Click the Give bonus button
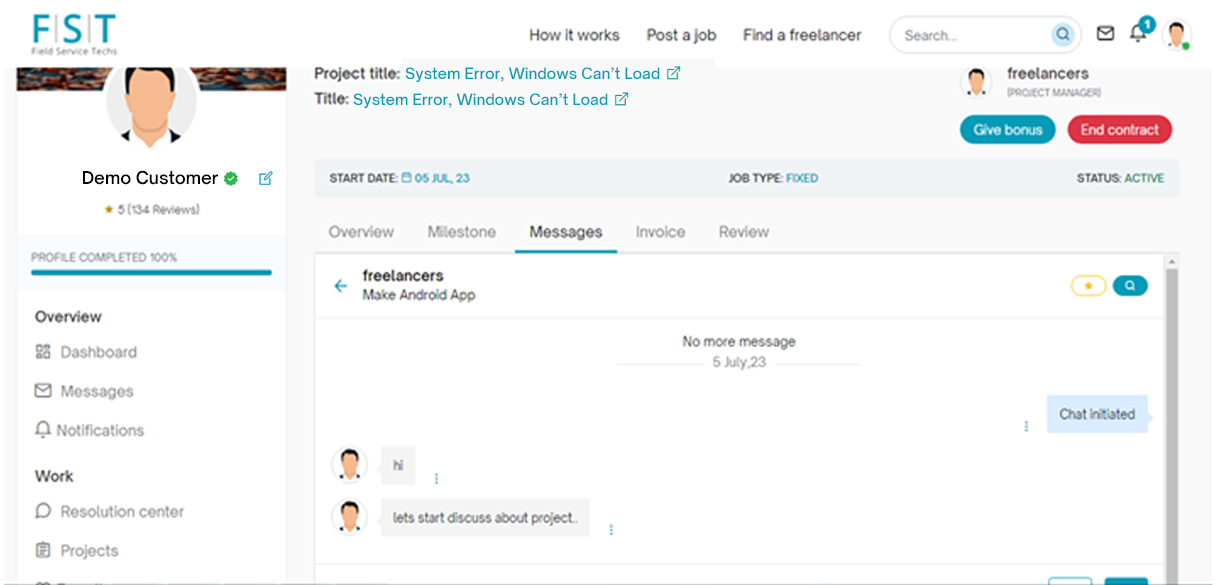Viewport: 1216px width, 585px height. 1007,130
